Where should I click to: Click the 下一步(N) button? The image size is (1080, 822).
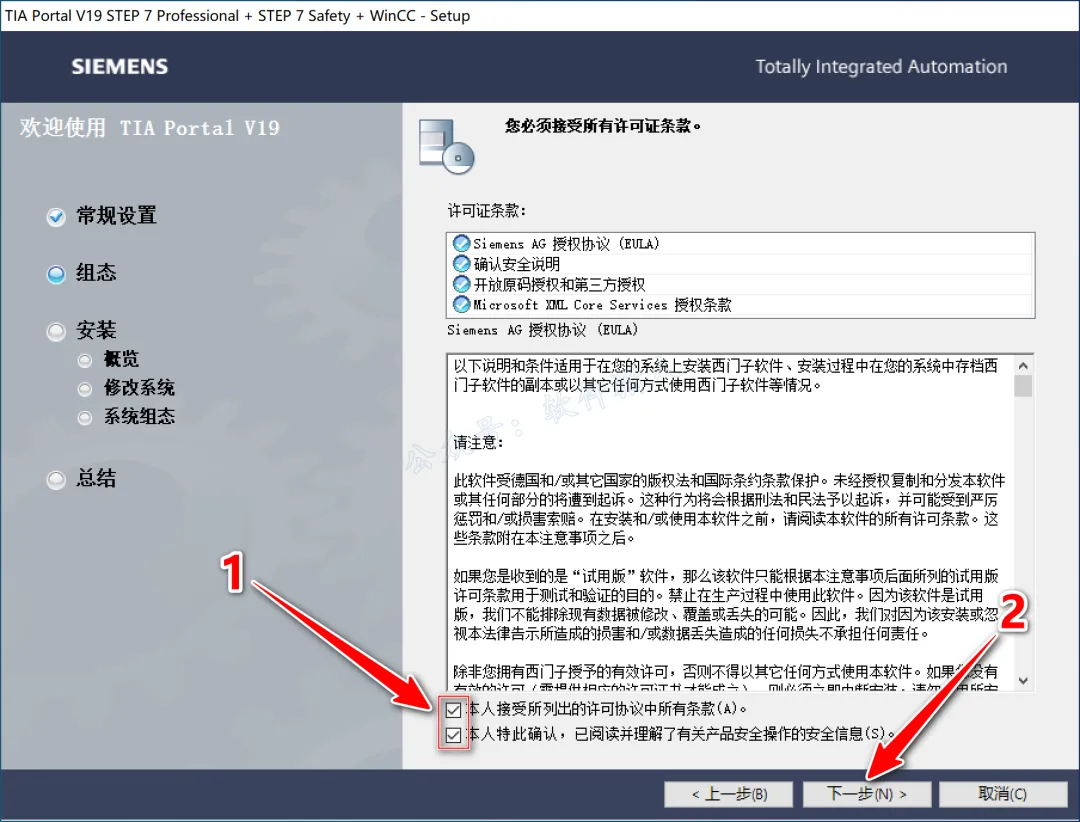[866, 794]
